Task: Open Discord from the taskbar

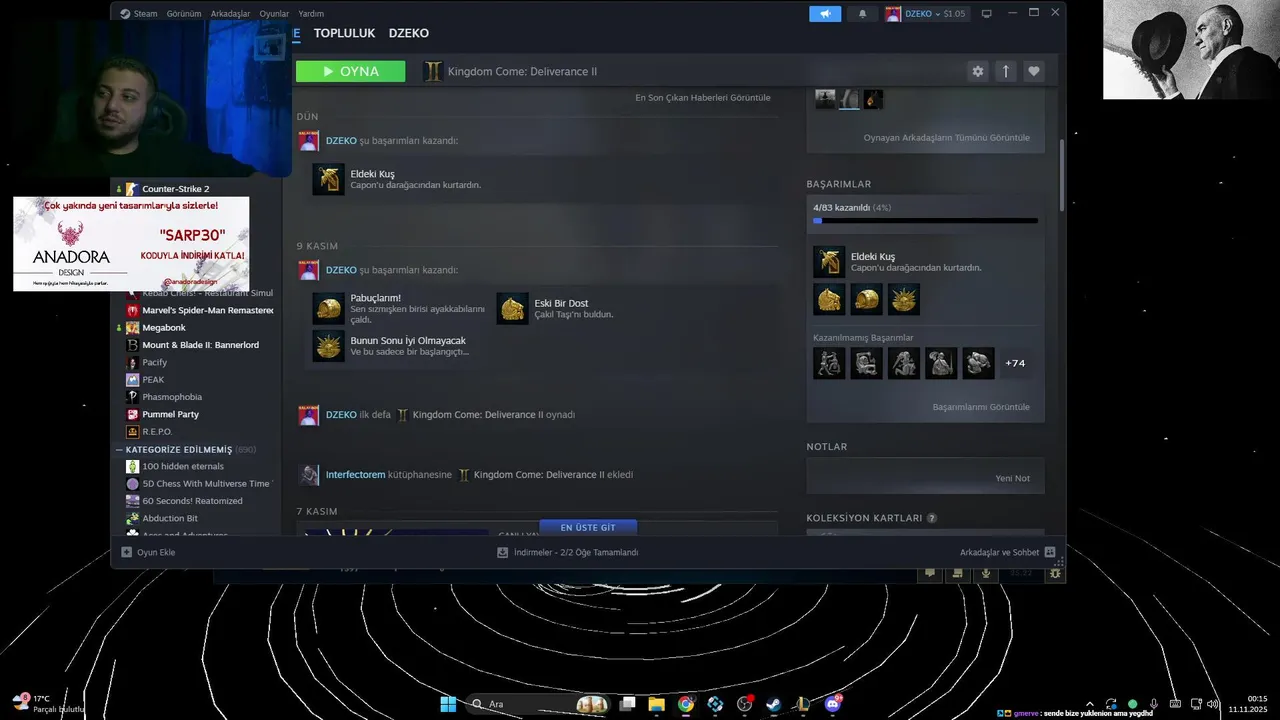Action: pyautogui.click(x=833, y=704)
